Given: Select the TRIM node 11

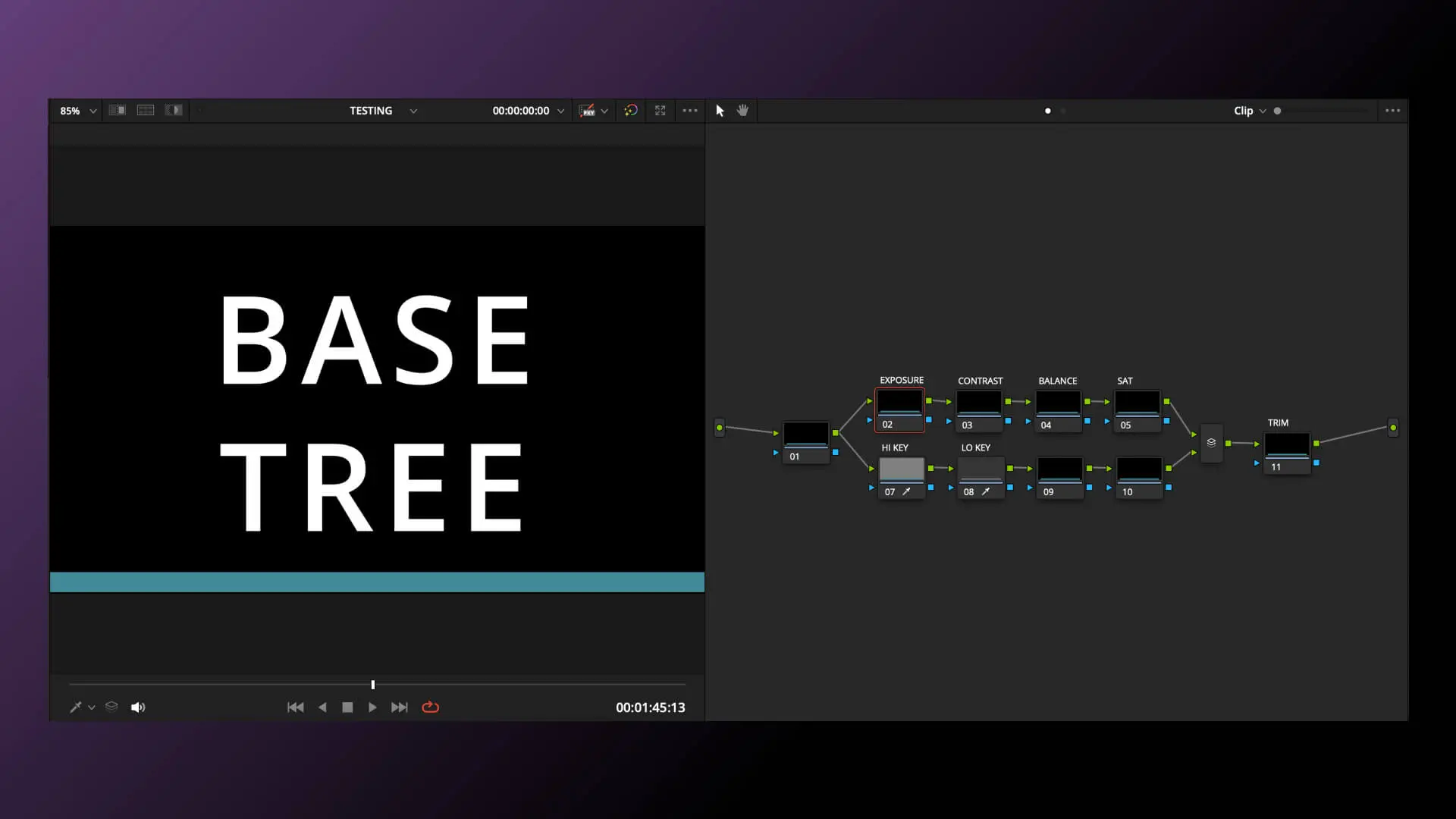Looking at the screenshot, I should click(1288, 453).
